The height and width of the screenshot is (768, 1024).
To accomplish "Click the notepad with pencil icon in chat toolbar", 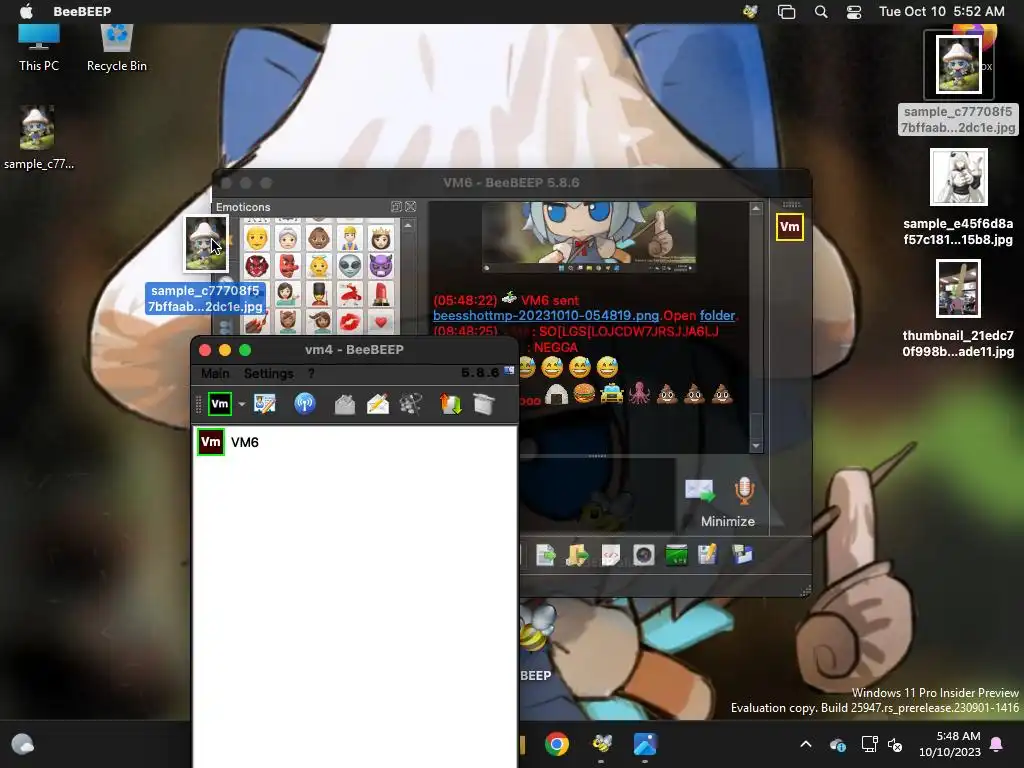I will click(708, 554).
